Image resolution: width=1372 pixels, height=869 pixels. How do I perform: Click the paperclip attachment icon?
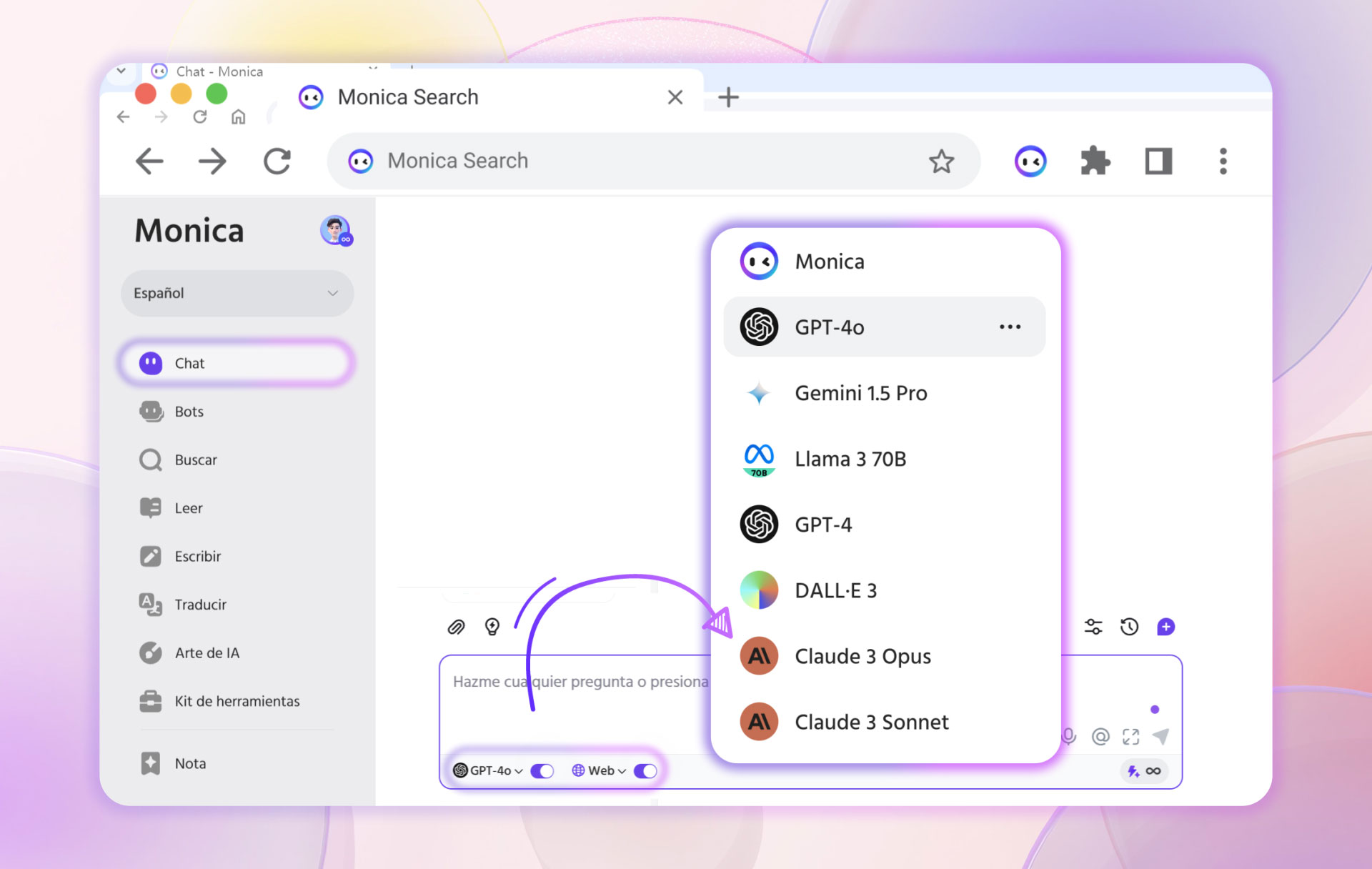pyautogui.click(x=456, y=627)
